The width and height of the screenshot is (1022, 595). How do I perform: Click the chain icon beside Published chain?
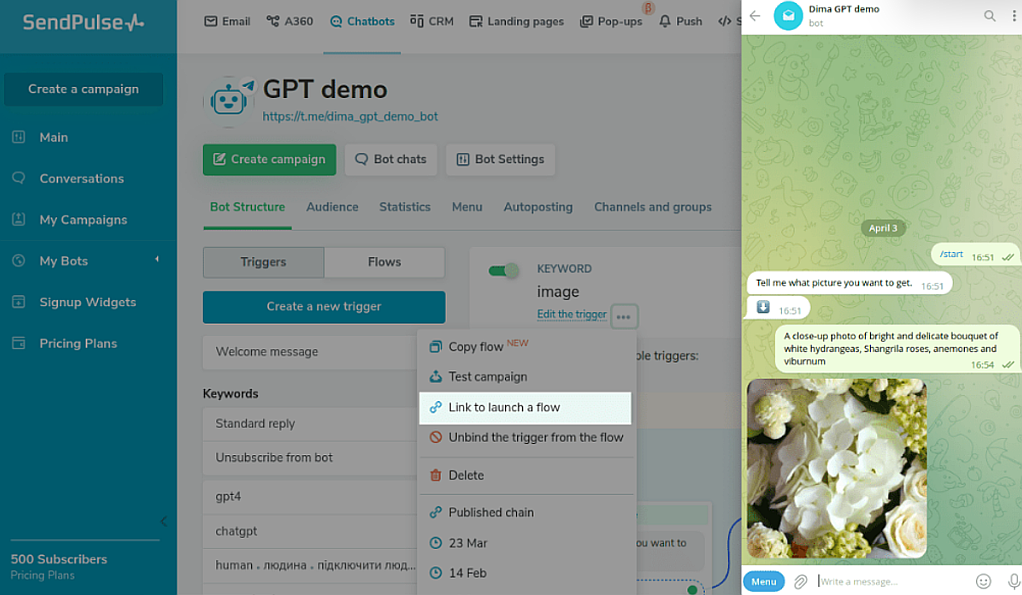tap(435, 512)
